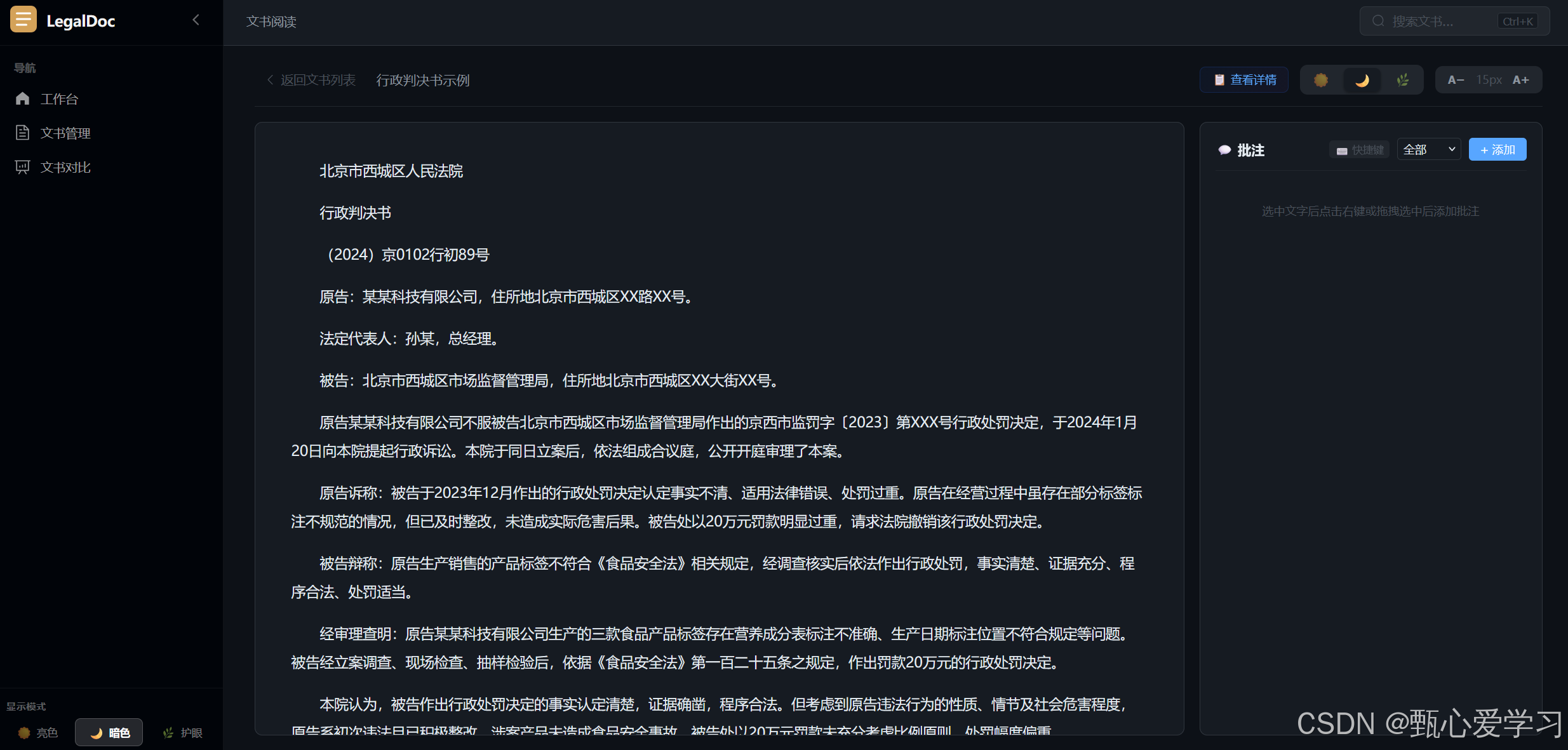Expand the 全部 annotation filter dropdown
The height and width of the screenshot is (750, 1568).
pos(1428,150)
